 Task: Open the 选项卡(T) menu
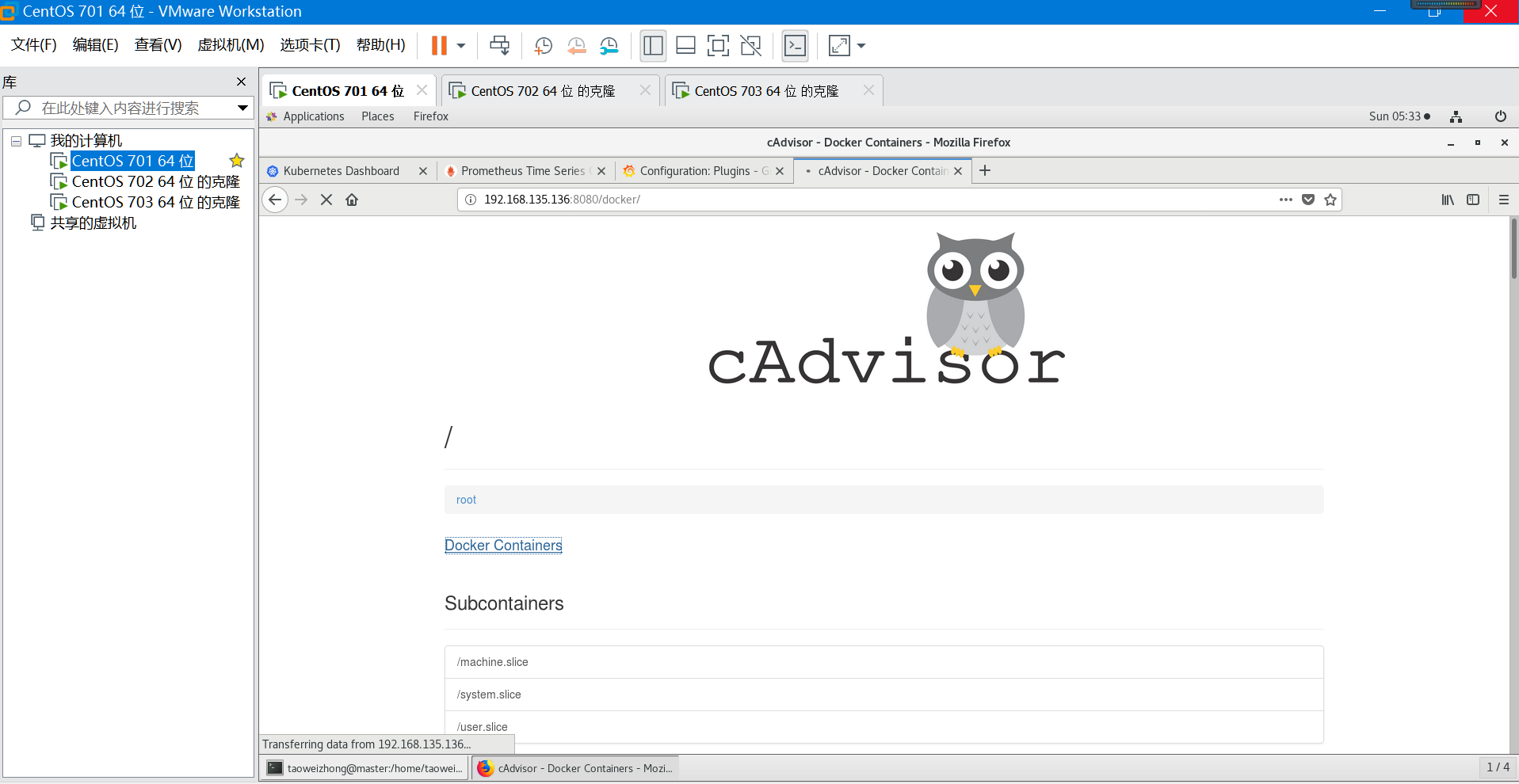(310, 45)
